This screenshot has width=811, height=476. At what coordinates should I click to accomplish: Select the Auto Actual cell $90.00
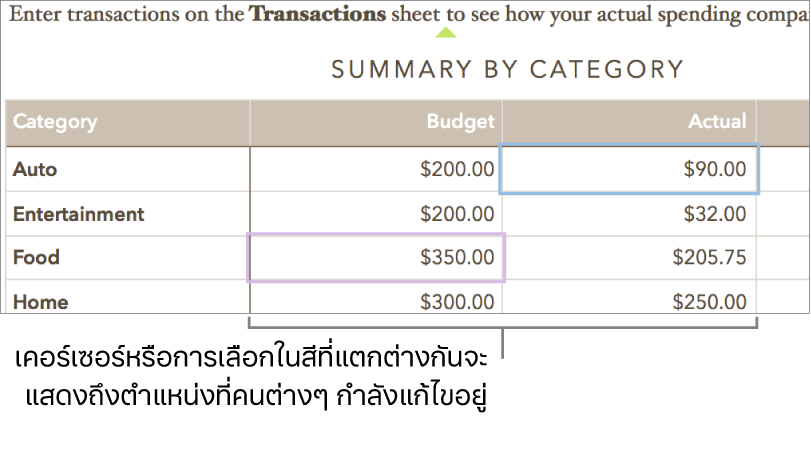click(629, 169)
